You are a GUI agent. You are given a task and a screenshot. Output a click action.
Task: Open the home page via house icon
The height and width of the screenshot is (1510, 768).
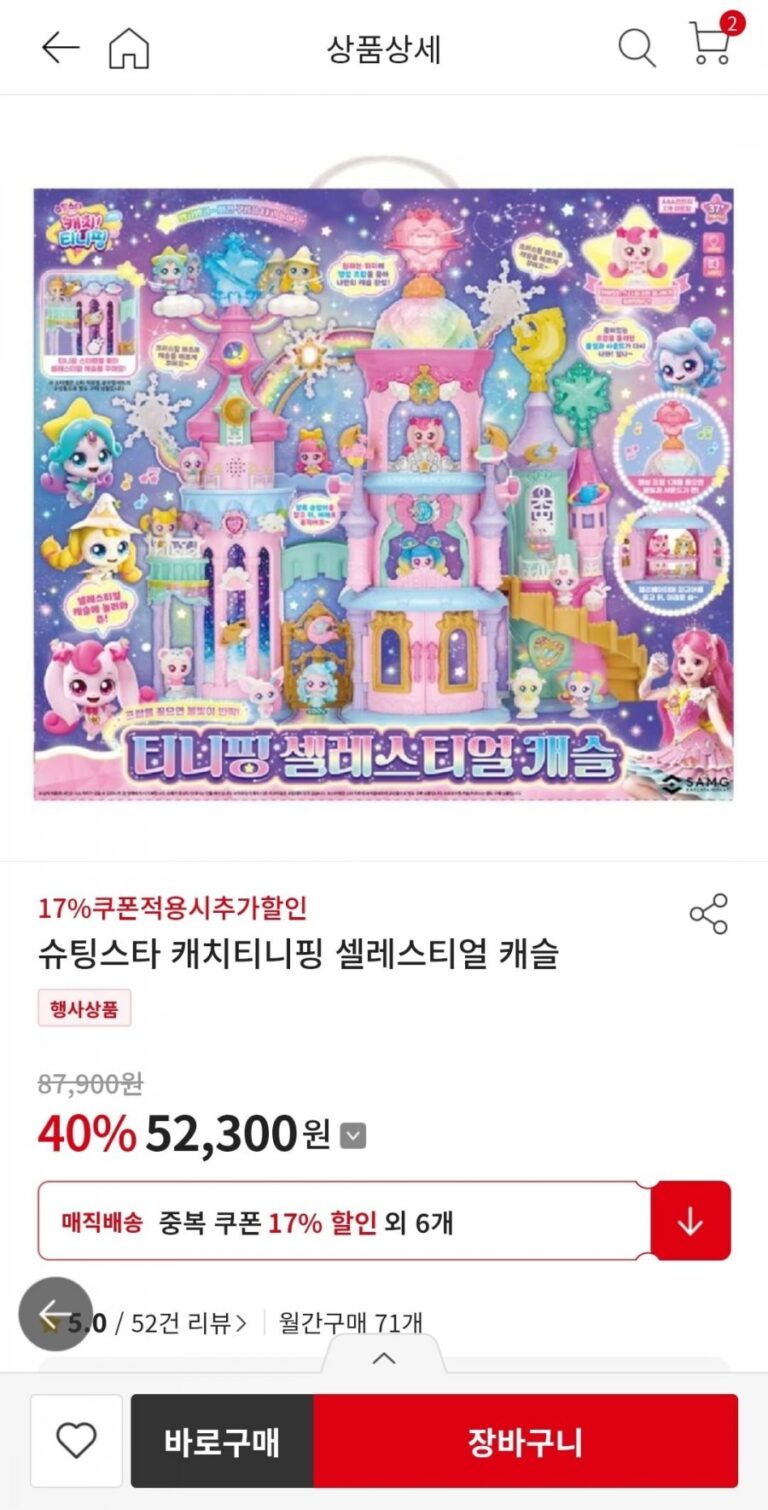[x=129, y=48]
